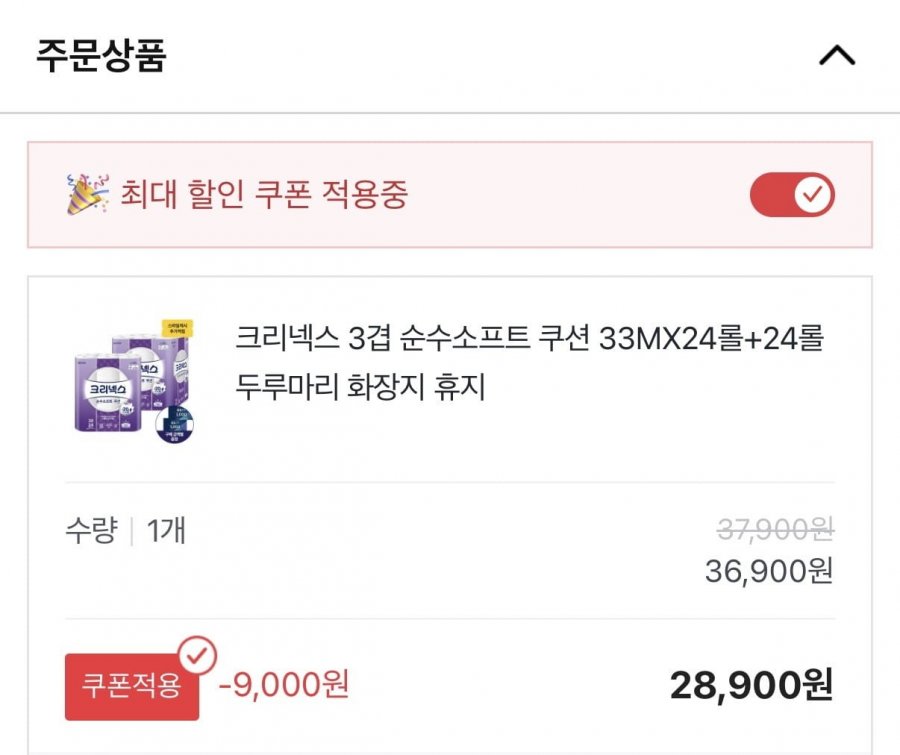
Task: Click the red 쿠폰적용 button
Action: [132, 686]
